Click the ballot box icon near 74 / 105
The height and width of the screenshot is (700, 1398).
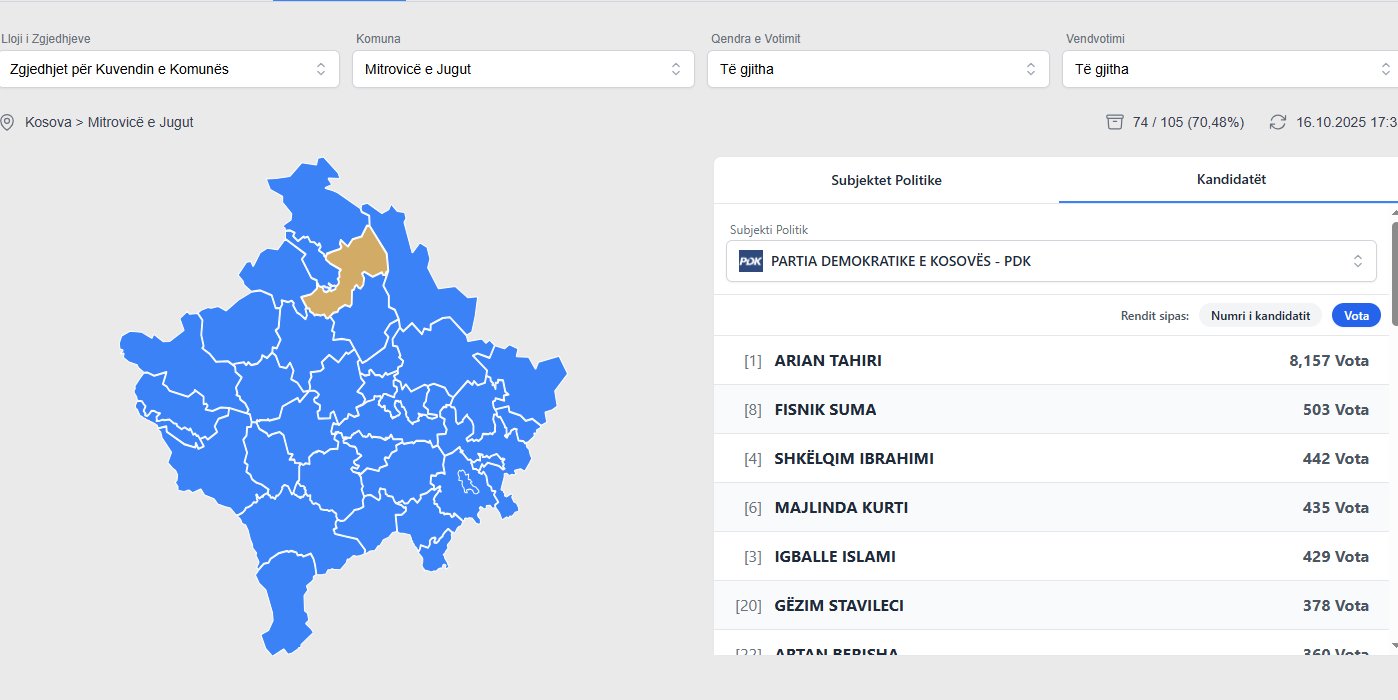1114,122
